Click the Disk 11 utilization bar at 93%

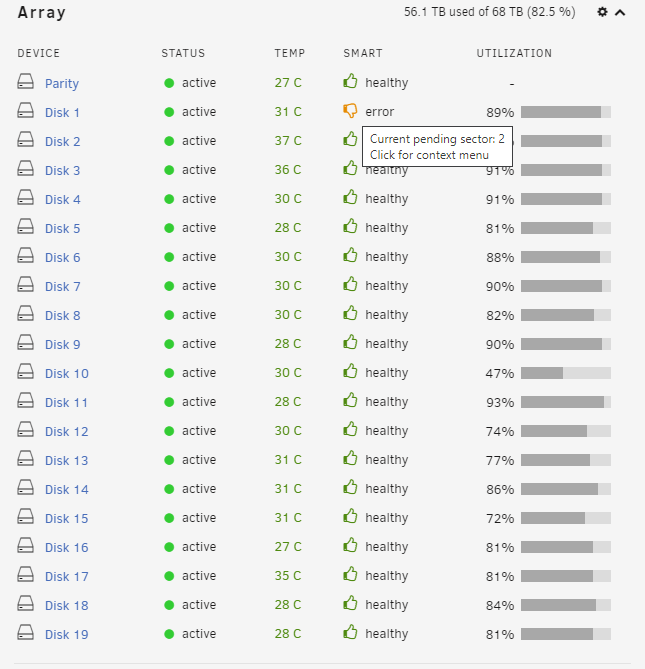566,402
